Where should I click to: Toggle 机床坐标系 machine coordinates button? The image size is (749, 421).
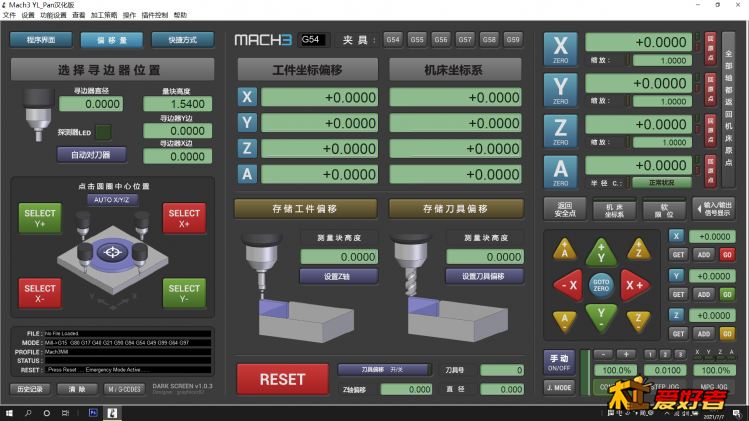614,209
